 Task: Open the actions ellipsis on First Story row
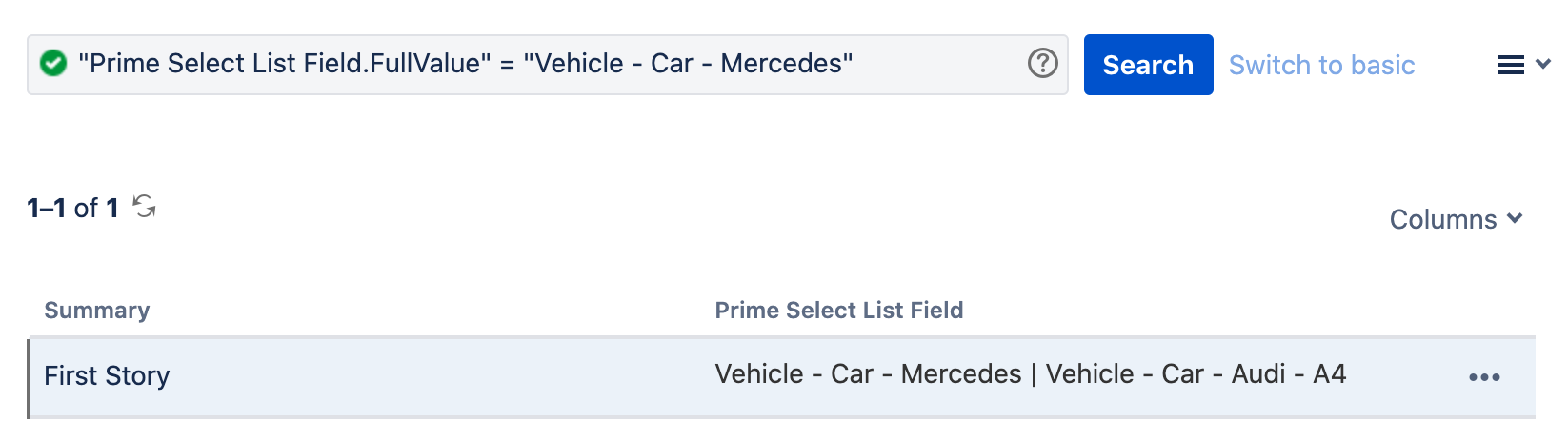1484,377
